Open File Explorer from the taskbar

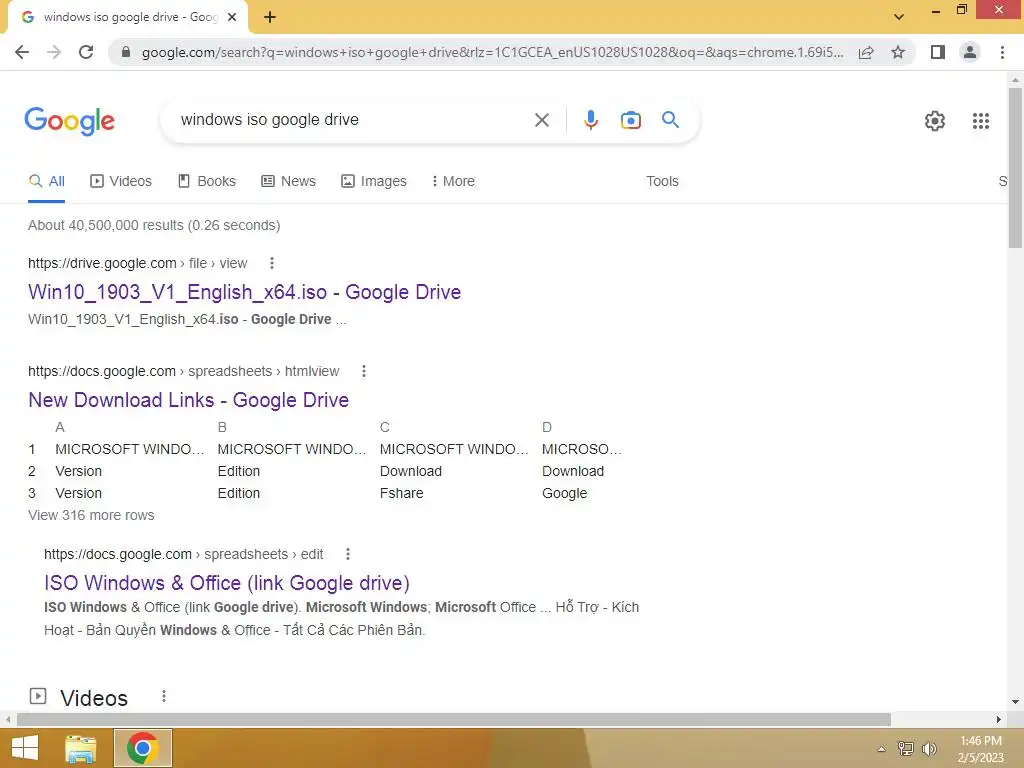click(80, 748)
